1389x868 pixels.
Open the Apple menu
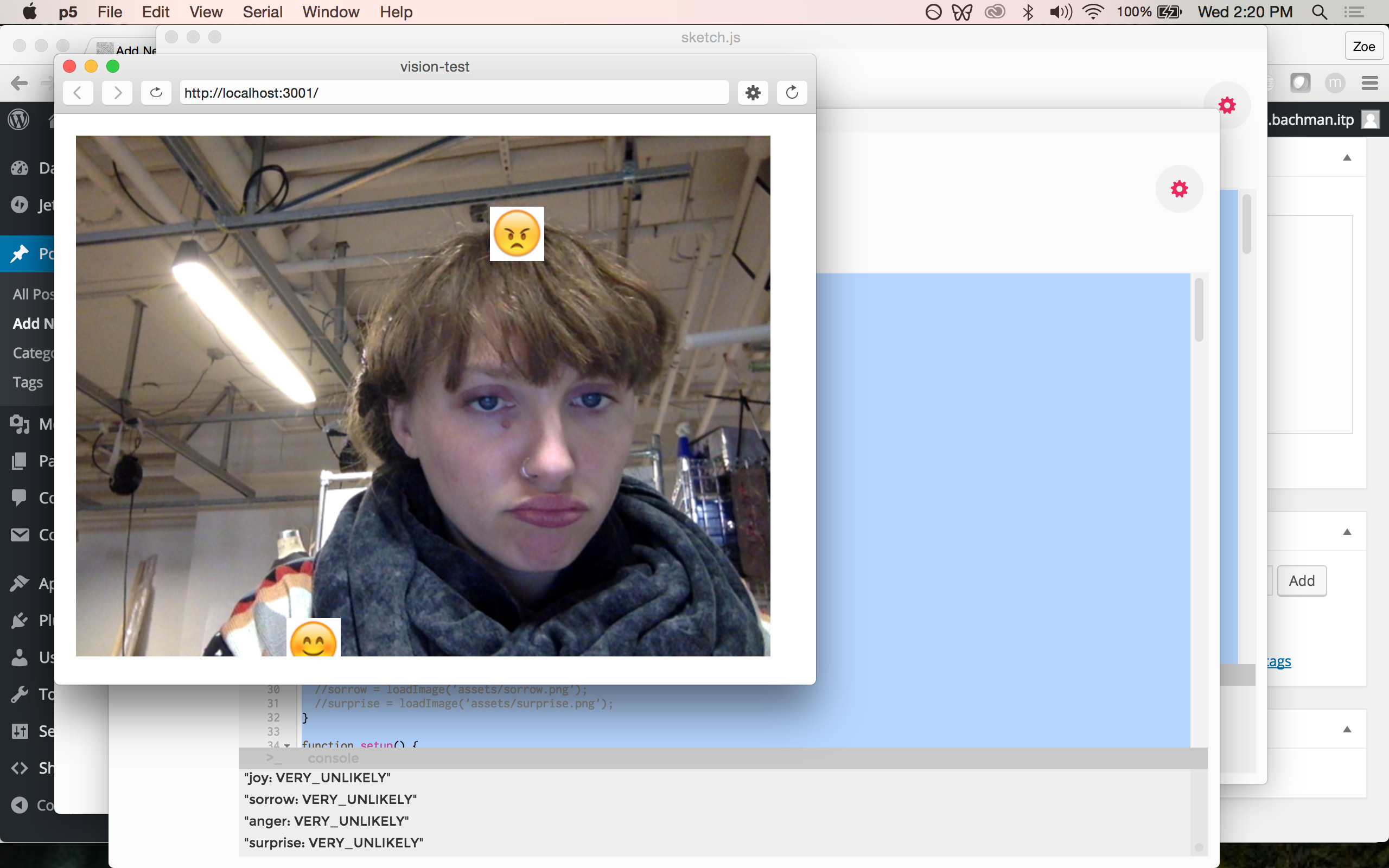click(x=29, y=12)
